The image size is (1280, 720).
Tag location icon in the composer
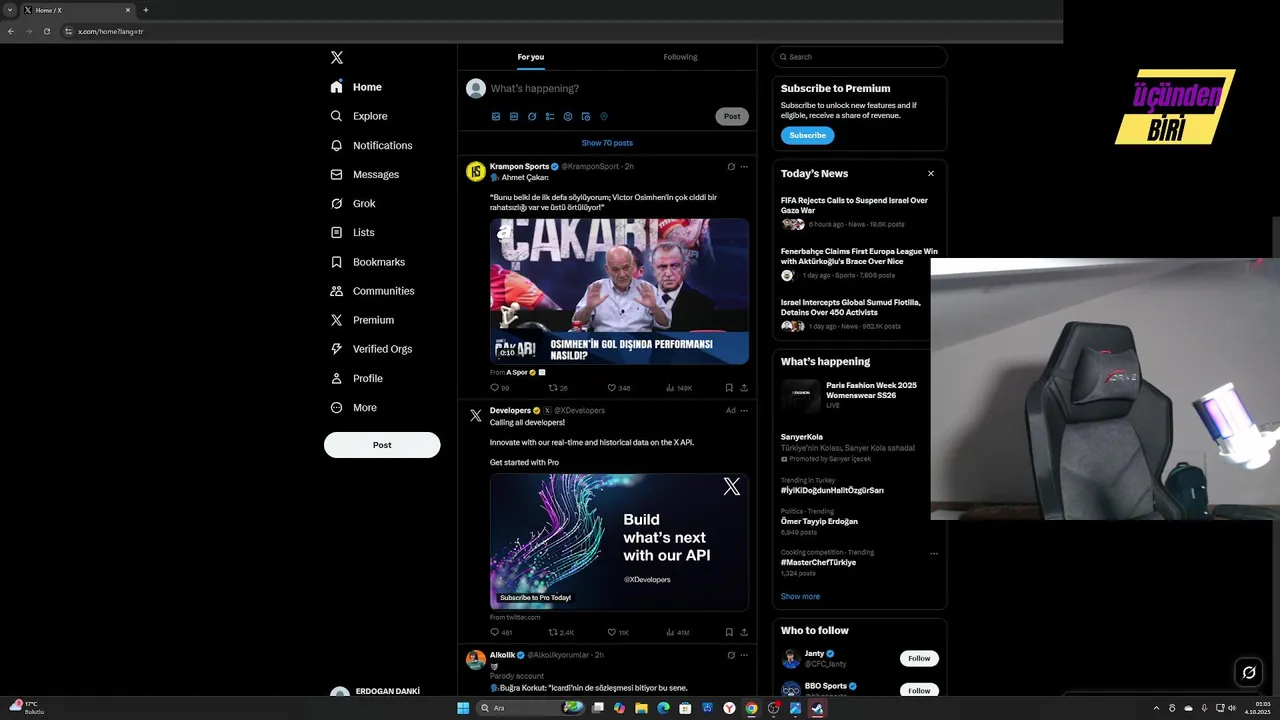604,116
